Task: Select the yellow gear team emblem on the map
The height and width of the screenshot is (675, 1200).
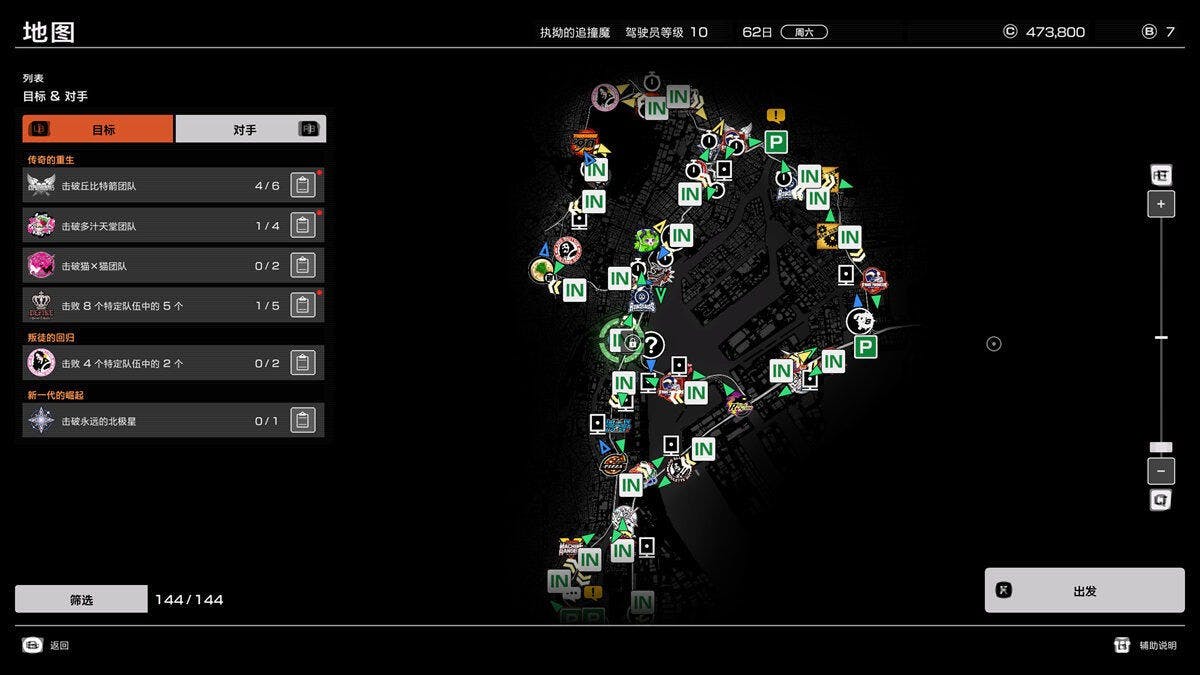Action: (x=827, y=236)
